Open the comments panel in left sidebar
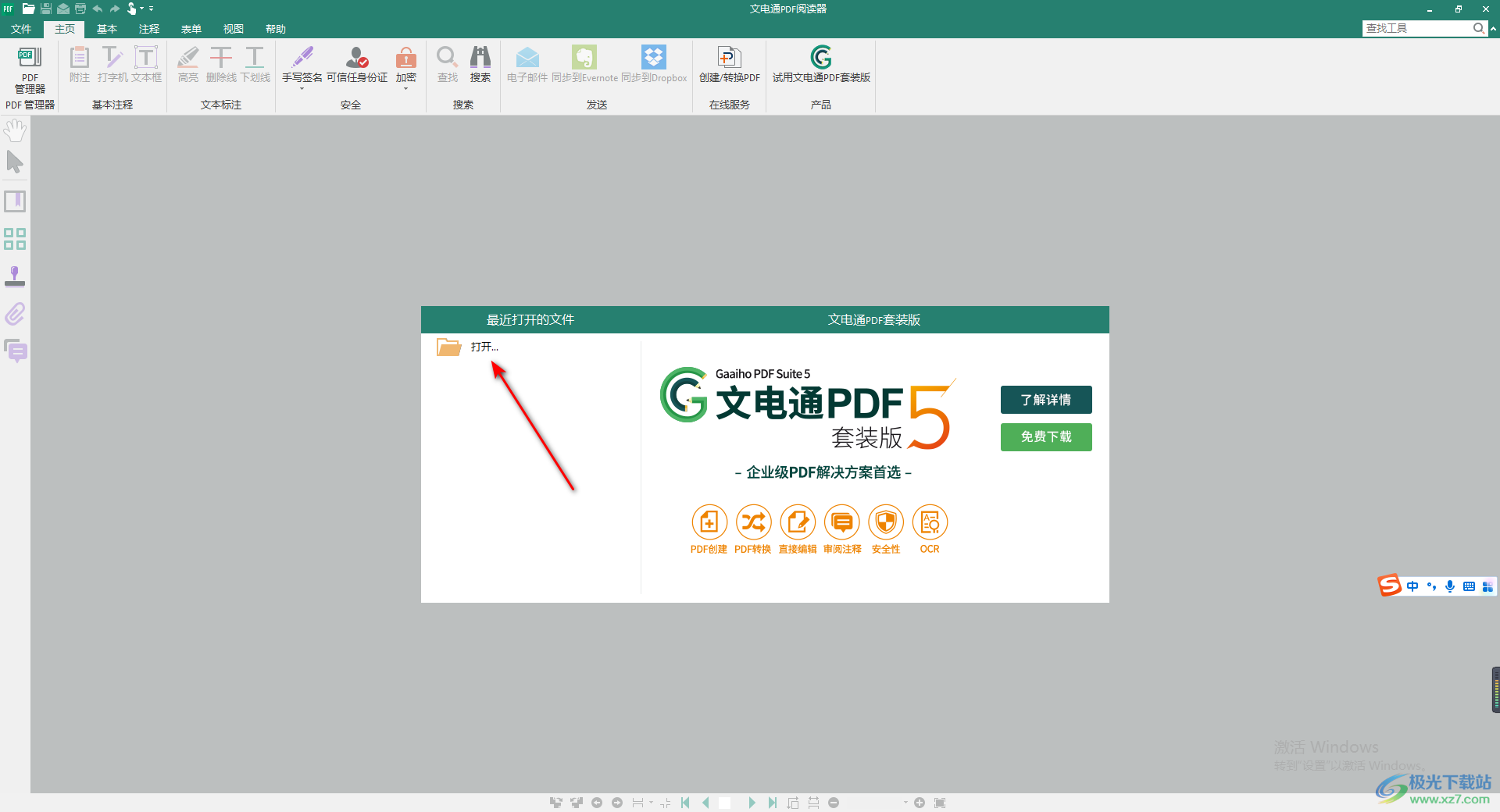 (x=16, y=351)
